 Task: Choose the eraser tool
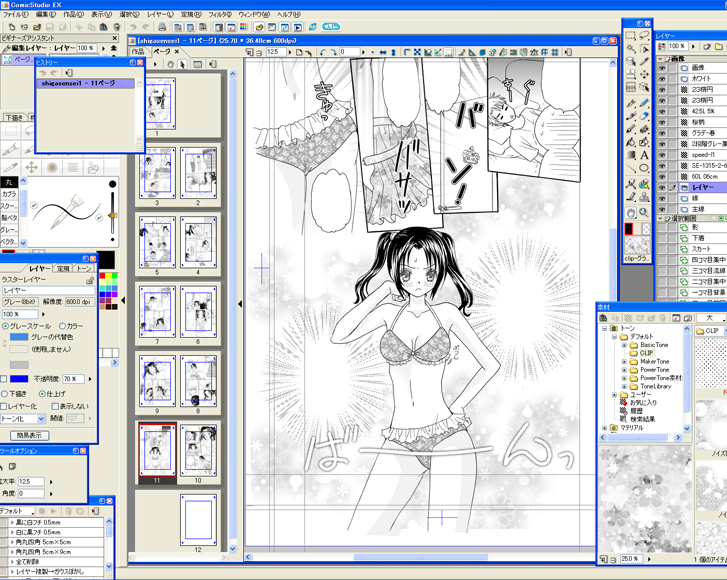(644, 116)
